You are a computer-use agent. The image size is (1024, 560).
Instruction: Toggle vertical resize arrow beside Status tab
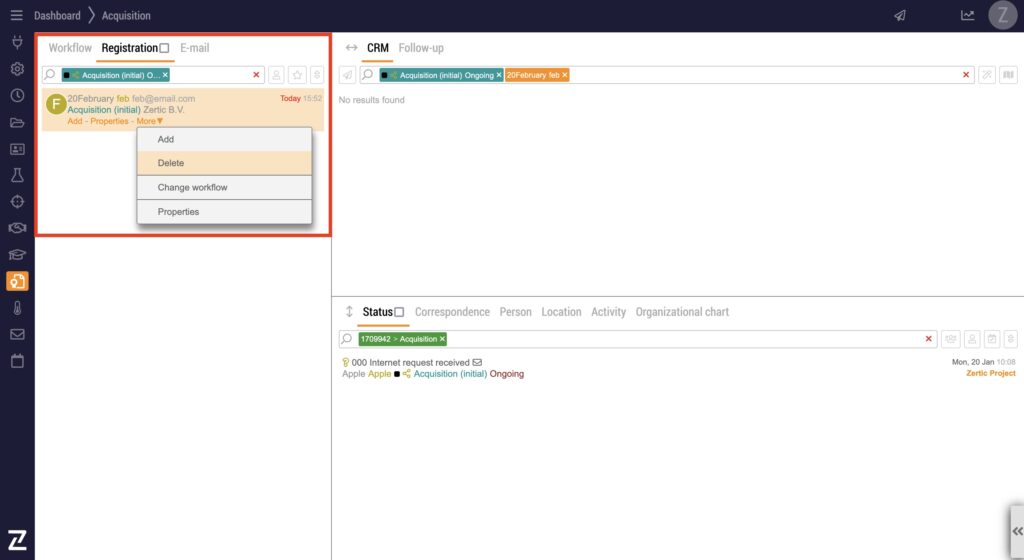[x=349, y=312]
